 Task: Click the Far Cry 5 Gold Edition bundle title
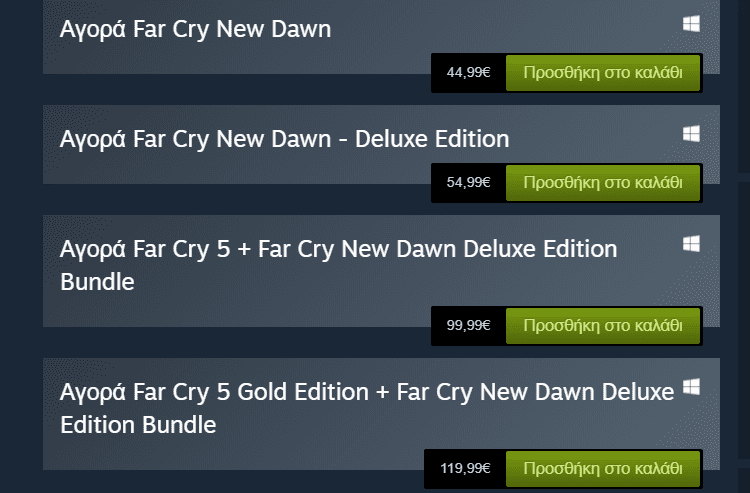(x=366, y=391)
